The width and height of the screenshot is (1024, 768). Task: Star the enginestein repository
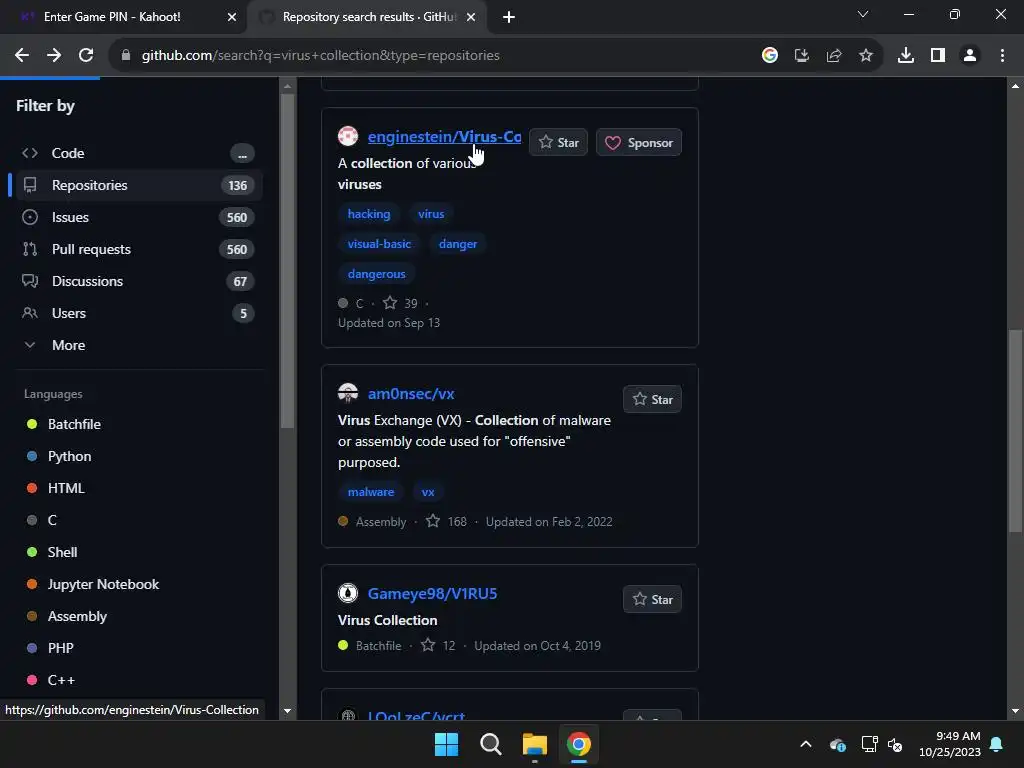click(x=558, y=142)
